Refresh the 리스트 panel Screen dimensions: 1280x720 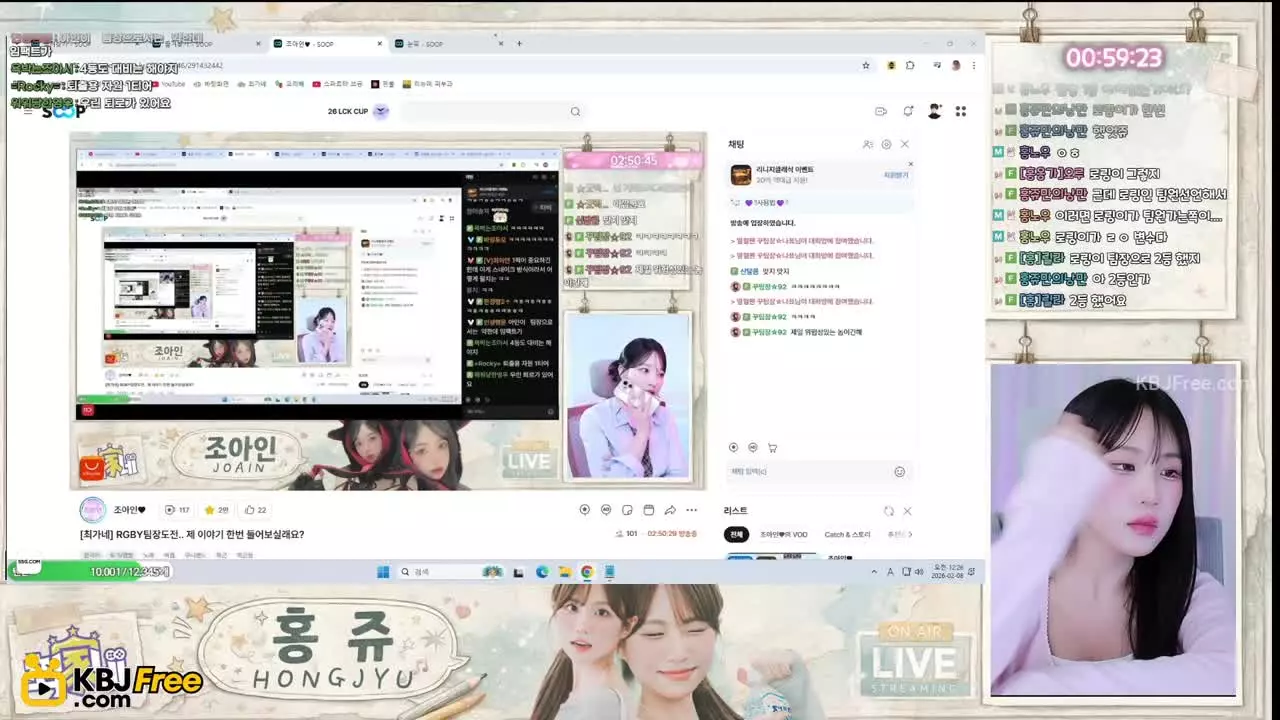tap(888, 511)
